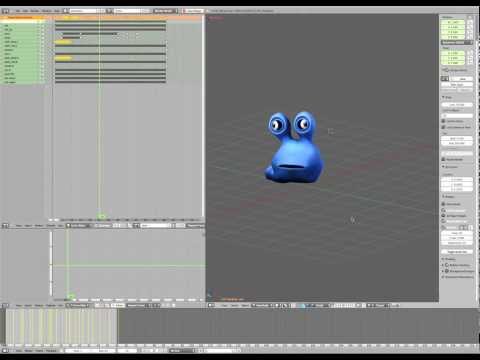This screenshot has height=360, width=480.
Task: Open the Object Mode dropdown in the 3D viewport header
Action: click(x=263, y=305)
